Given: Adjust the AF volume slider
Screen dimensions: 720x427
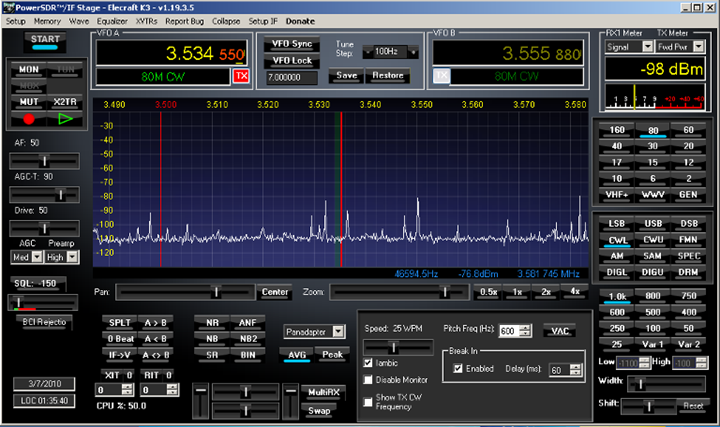Looking at the screenshot, I should pos(44,161).
